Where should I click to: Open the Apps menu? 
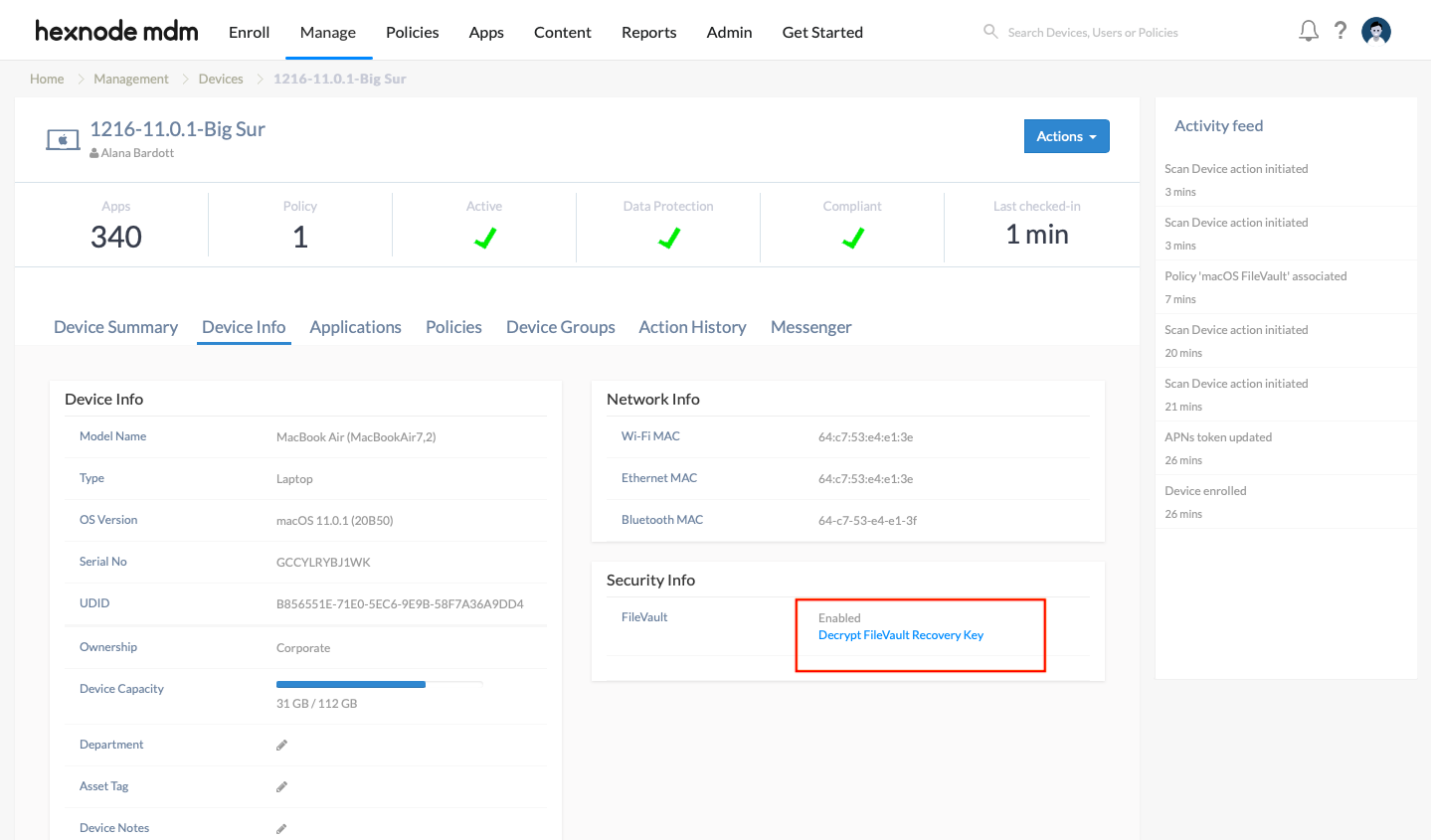click(x=486, y=32)
